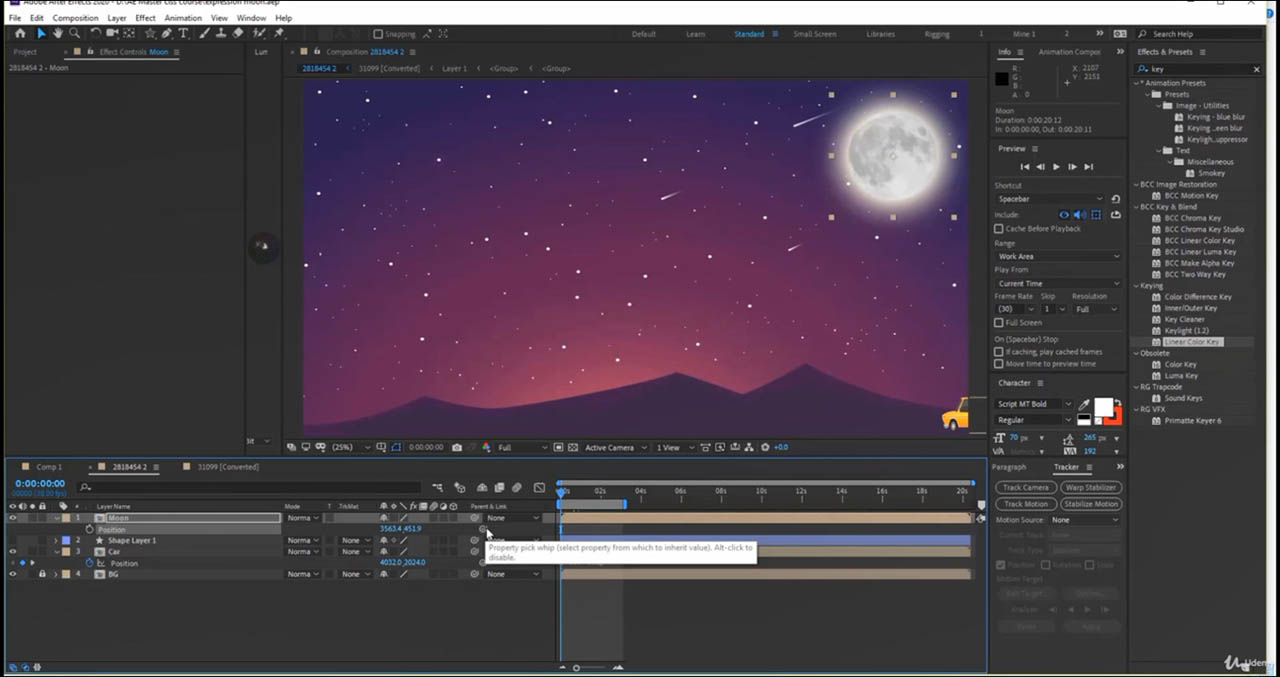Check Cache Before Playback
Image resolution: width=1280 pixels, height=677 pixels.
999,229
